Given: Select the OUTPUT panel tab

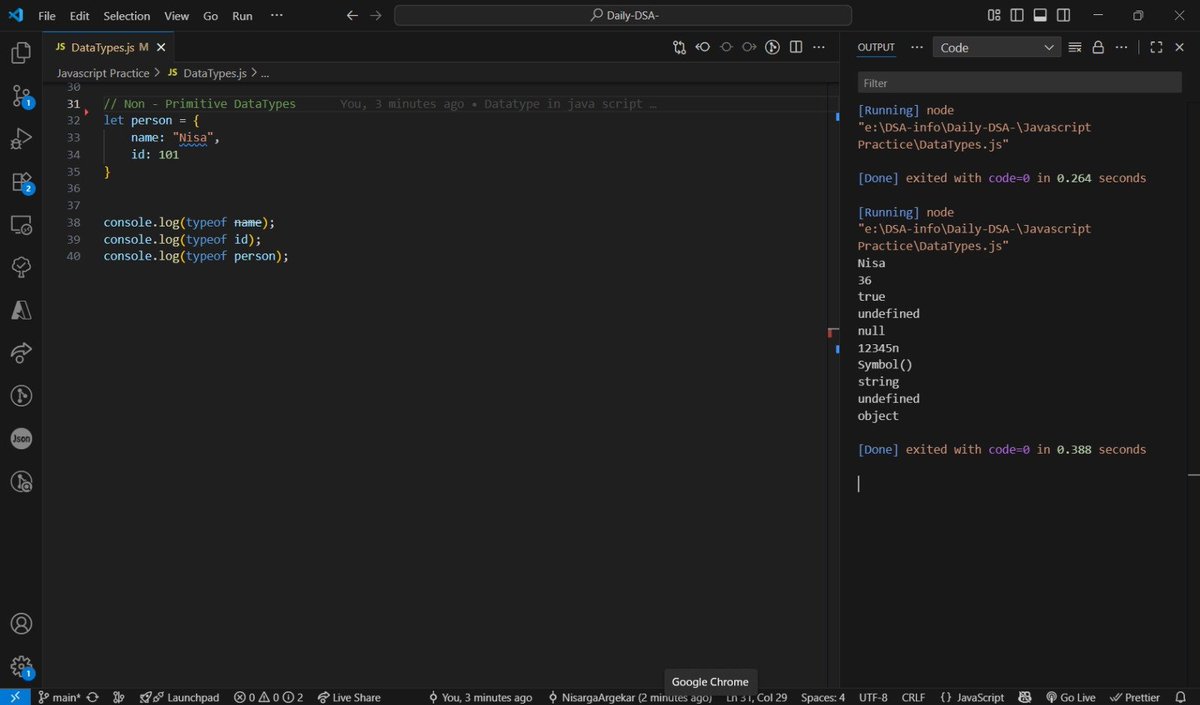Looking at the screenshot, I should point(876,47).
